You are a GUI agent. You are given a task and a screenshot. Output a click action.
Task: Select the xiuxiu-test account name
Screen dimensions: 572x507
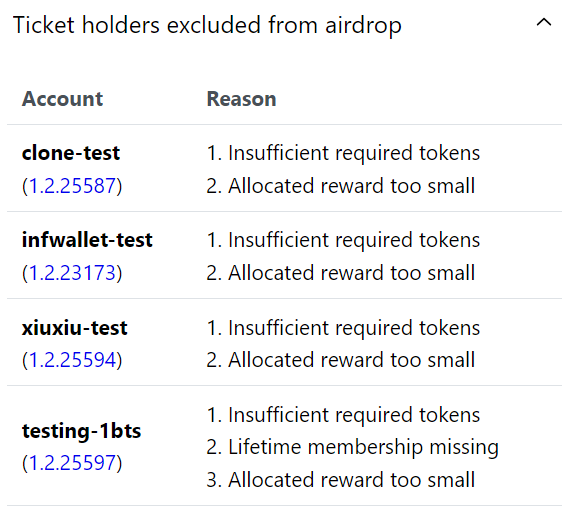(74, 328)
